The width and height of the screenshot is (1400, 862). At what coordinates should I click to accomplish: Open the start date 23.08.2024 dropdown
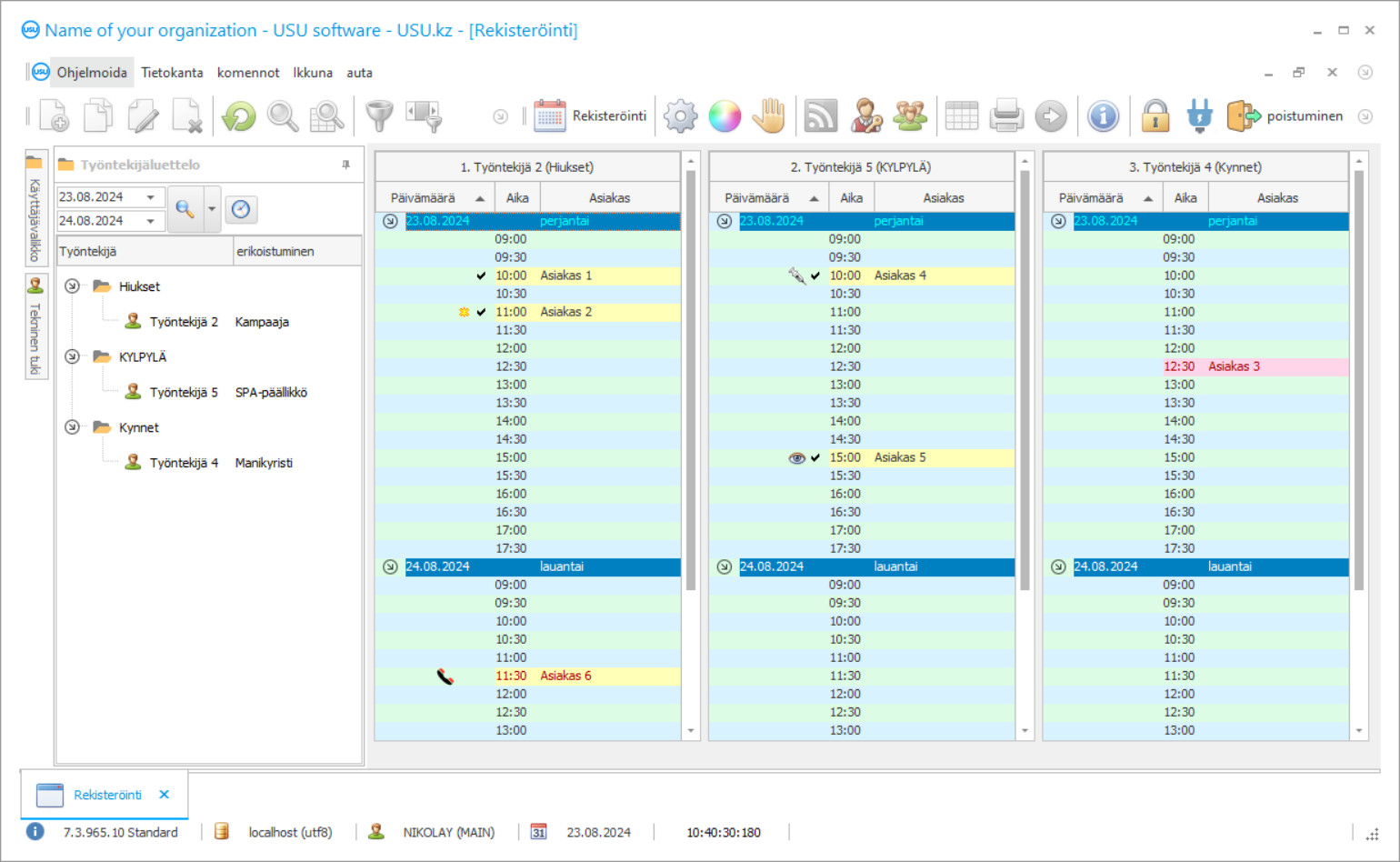pos(151,197)
